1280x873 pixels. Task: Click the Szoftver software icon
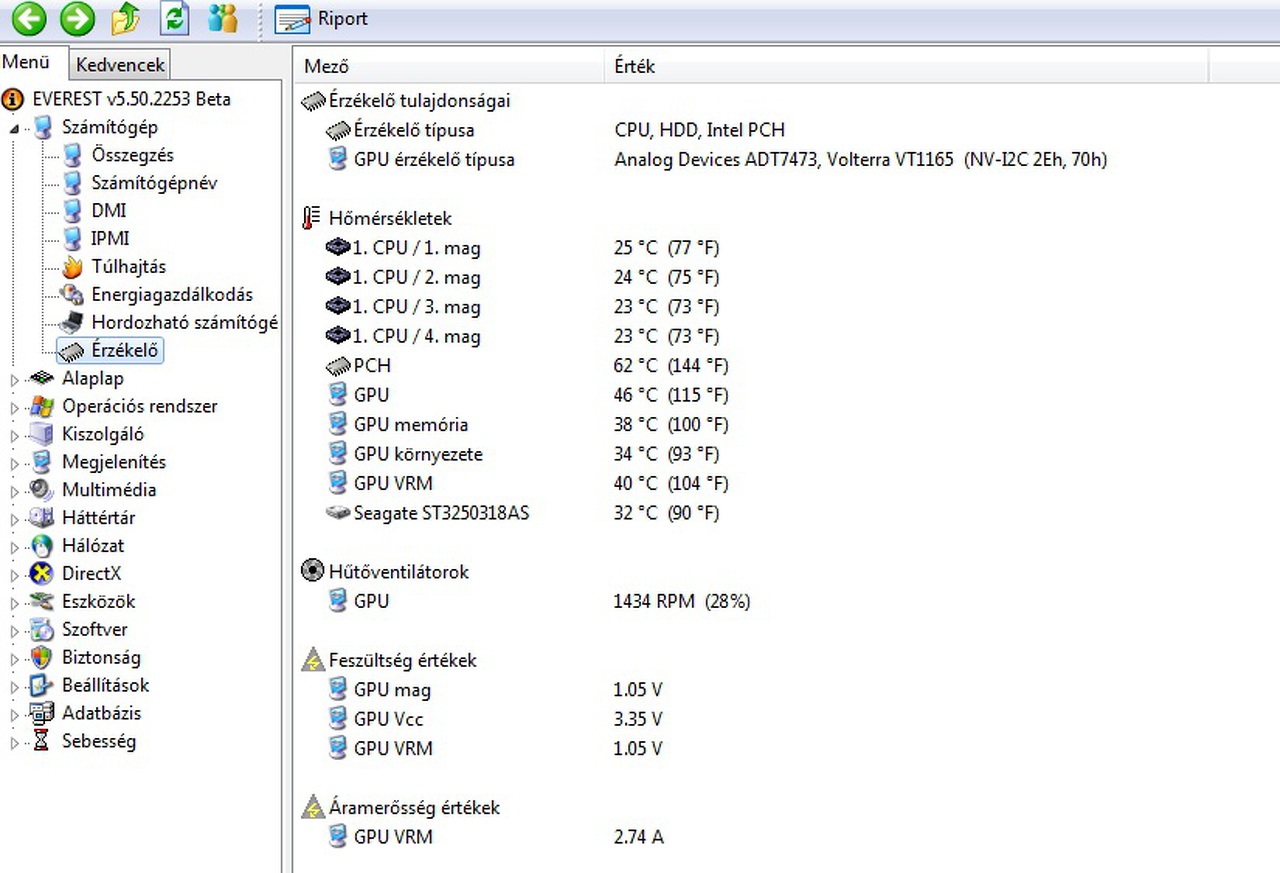[x=42, y=630]
